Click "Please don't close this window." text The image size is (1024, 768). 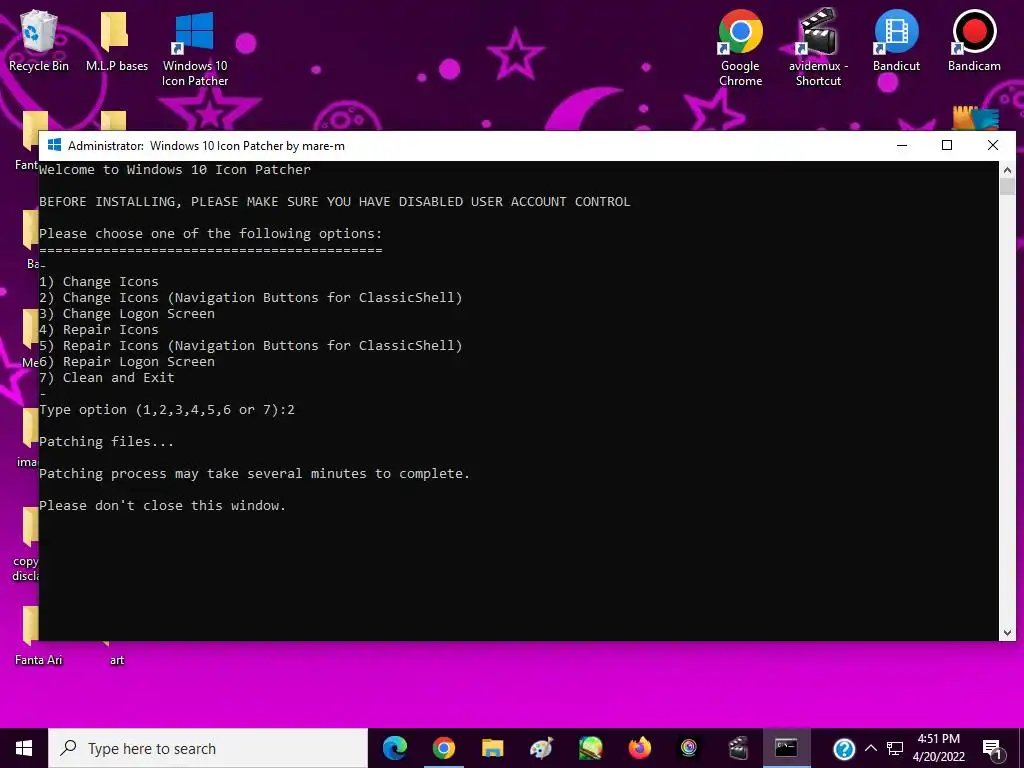pyautogui.click(x=163, y=505)
